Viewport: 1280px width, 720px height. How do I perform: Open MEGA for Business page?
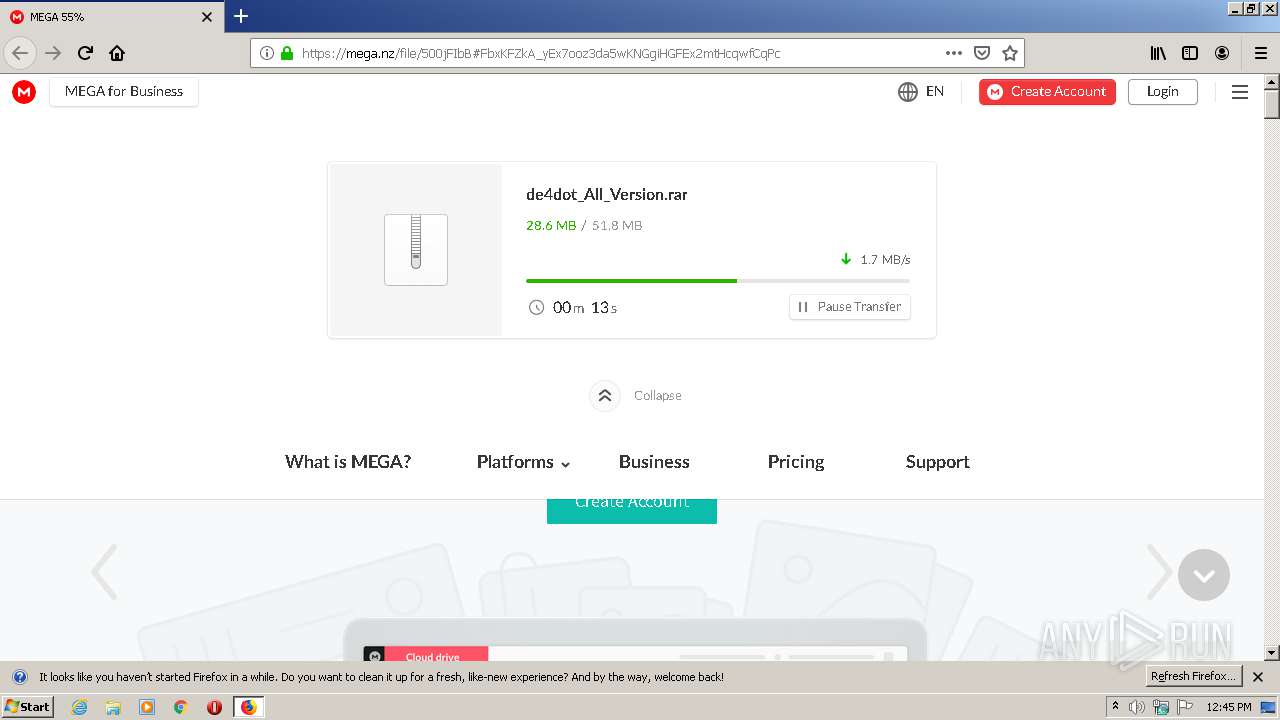[124, 91]
